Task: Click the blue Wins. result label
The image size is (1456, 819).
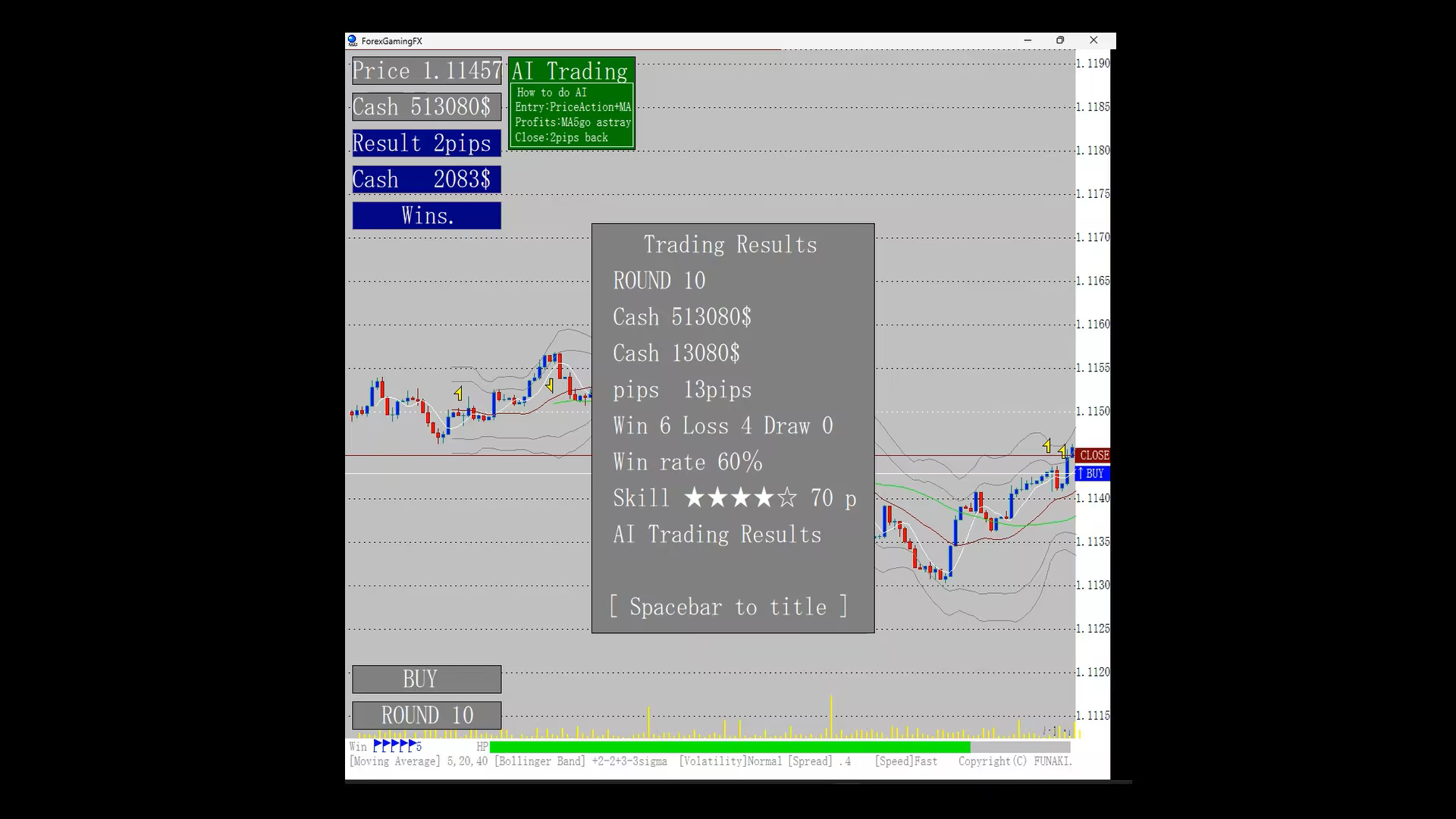Action: coord(426,215)
